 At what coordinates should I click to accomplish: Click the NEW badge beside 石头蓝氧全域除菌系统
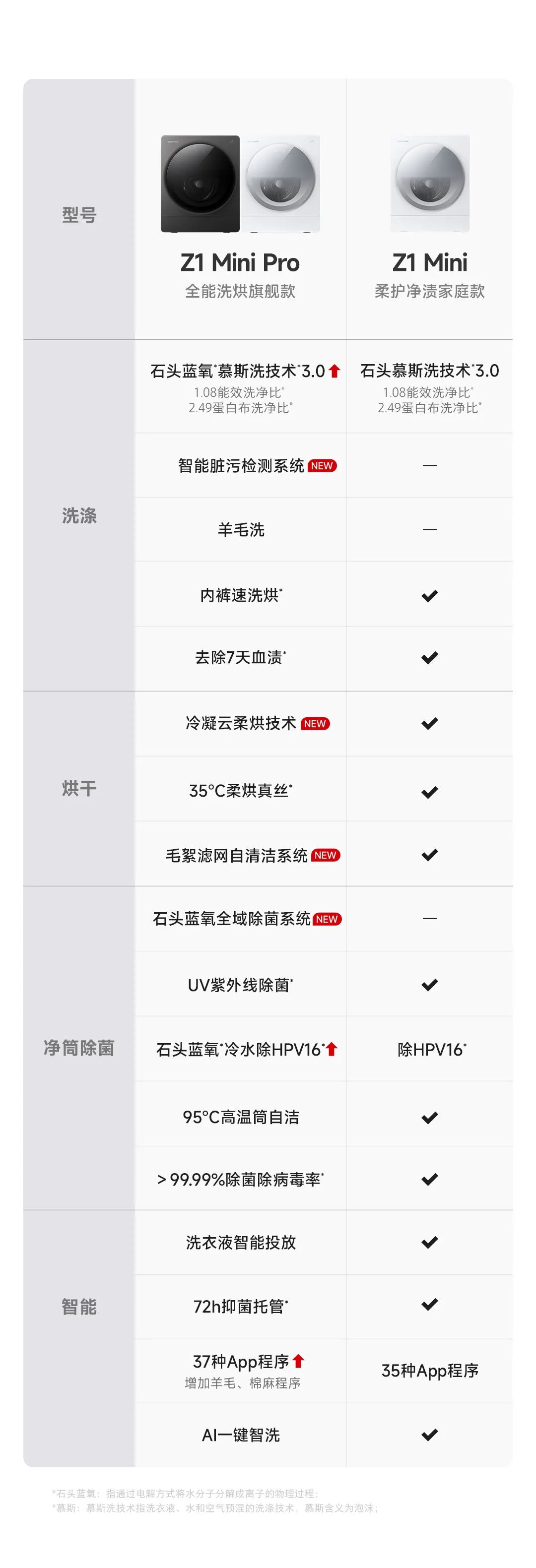pos(327,919)
